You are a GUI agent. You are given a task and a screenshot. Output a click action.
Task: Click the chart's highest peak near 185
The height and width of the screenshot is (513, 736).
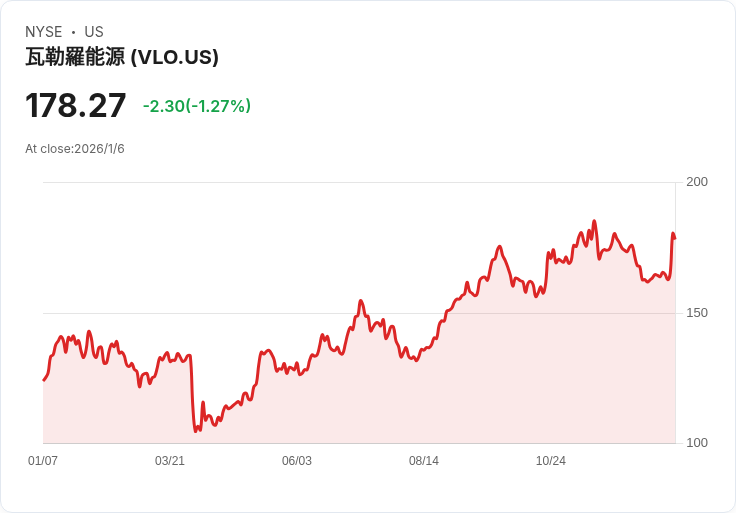pyautogui.click(x=594, y=222)
